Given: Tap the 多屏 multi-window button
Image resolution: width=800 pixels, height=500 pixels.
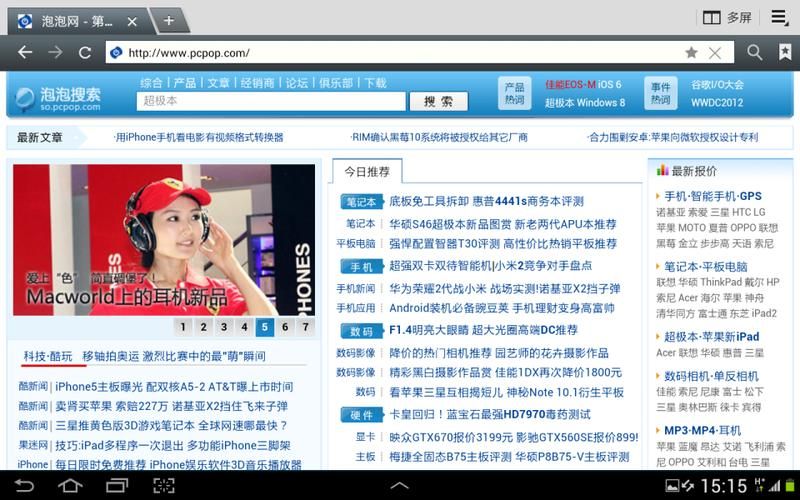Looking at the screenshot, I should 727,18.
